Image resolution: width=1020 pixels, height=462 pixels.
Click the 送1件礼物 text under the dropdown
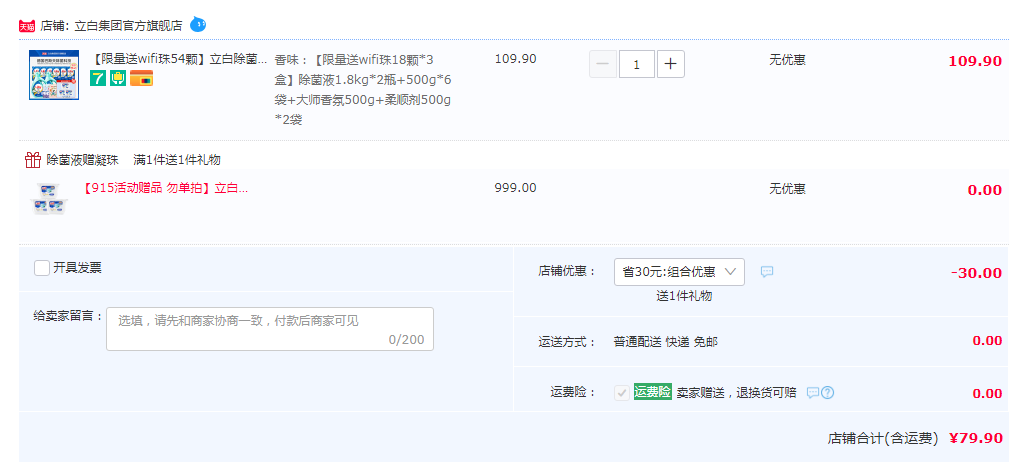tap(684, 296)
